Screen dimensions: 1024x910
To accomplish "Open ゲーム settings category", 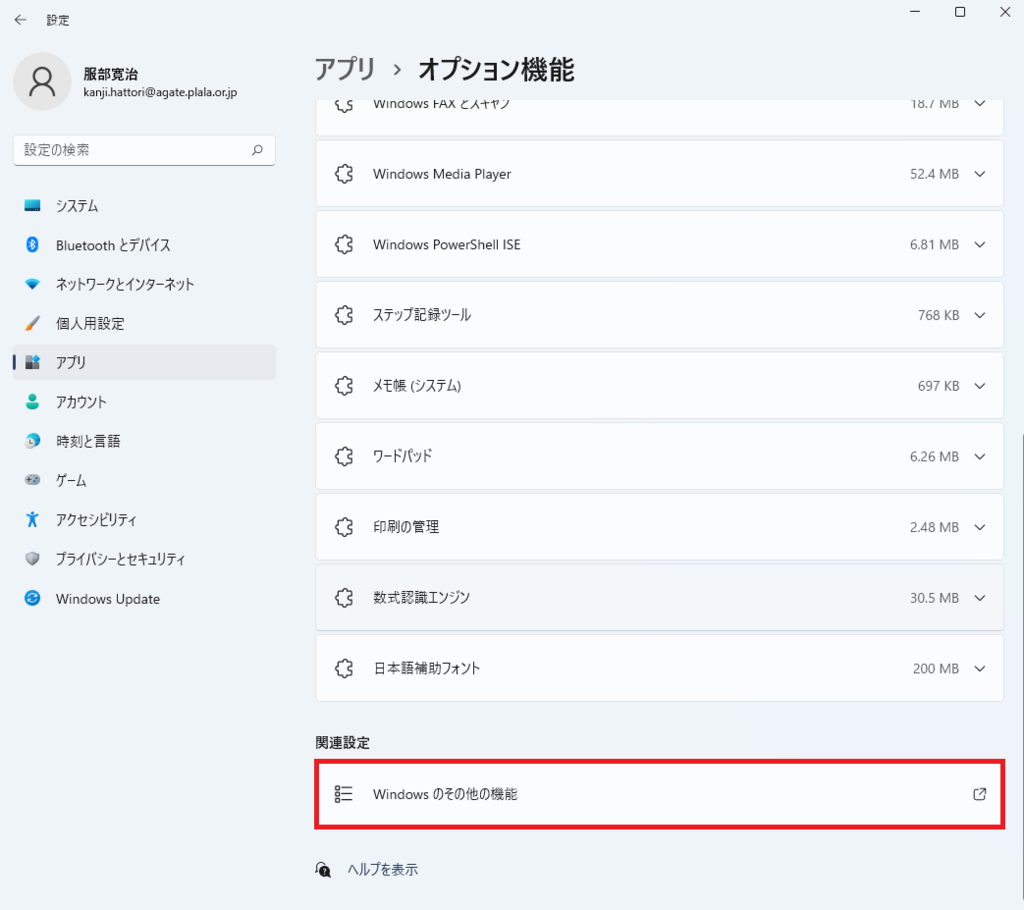I will click(144, 480).
